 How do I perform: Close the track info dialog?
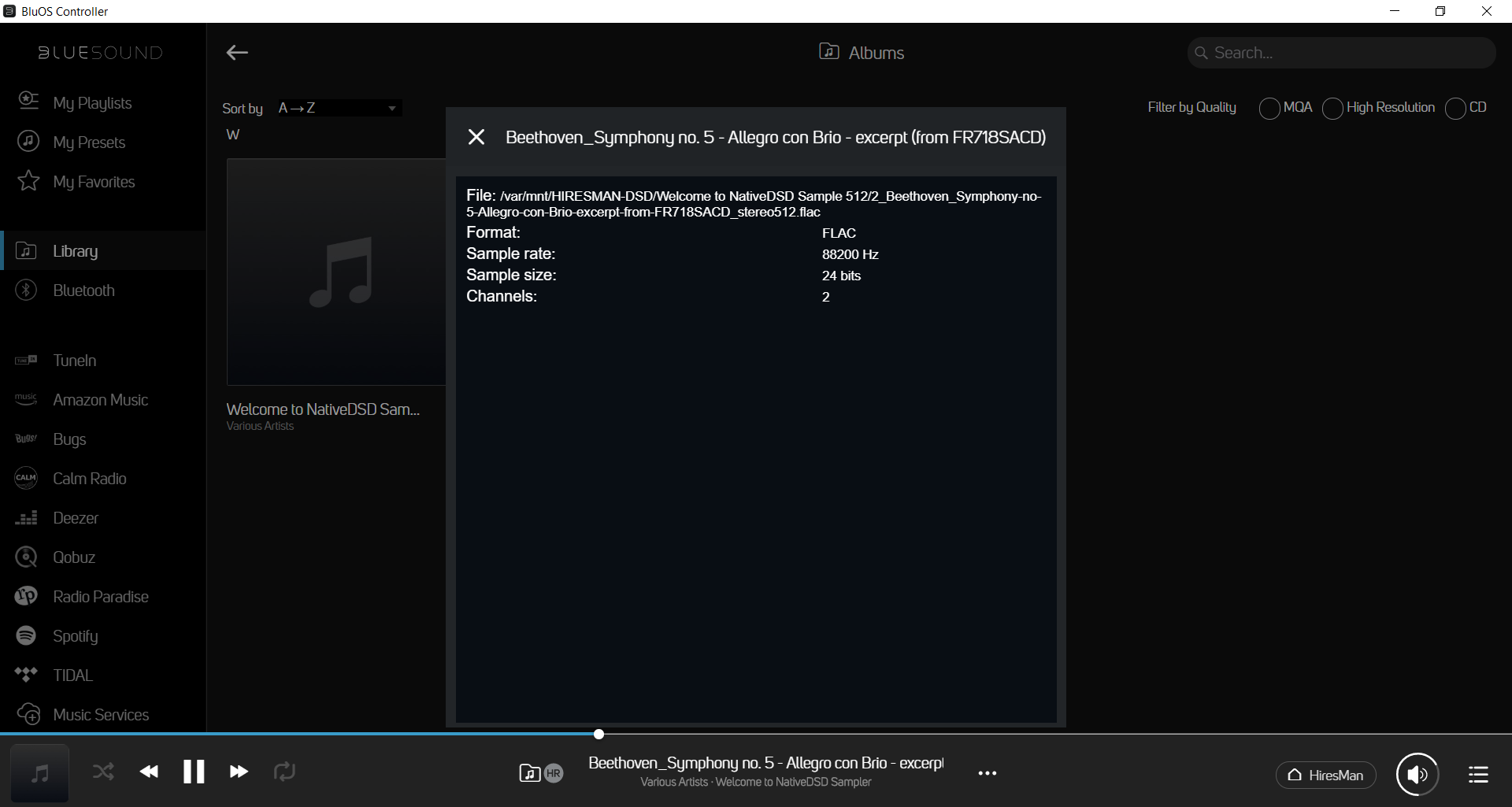click(476, 137)
